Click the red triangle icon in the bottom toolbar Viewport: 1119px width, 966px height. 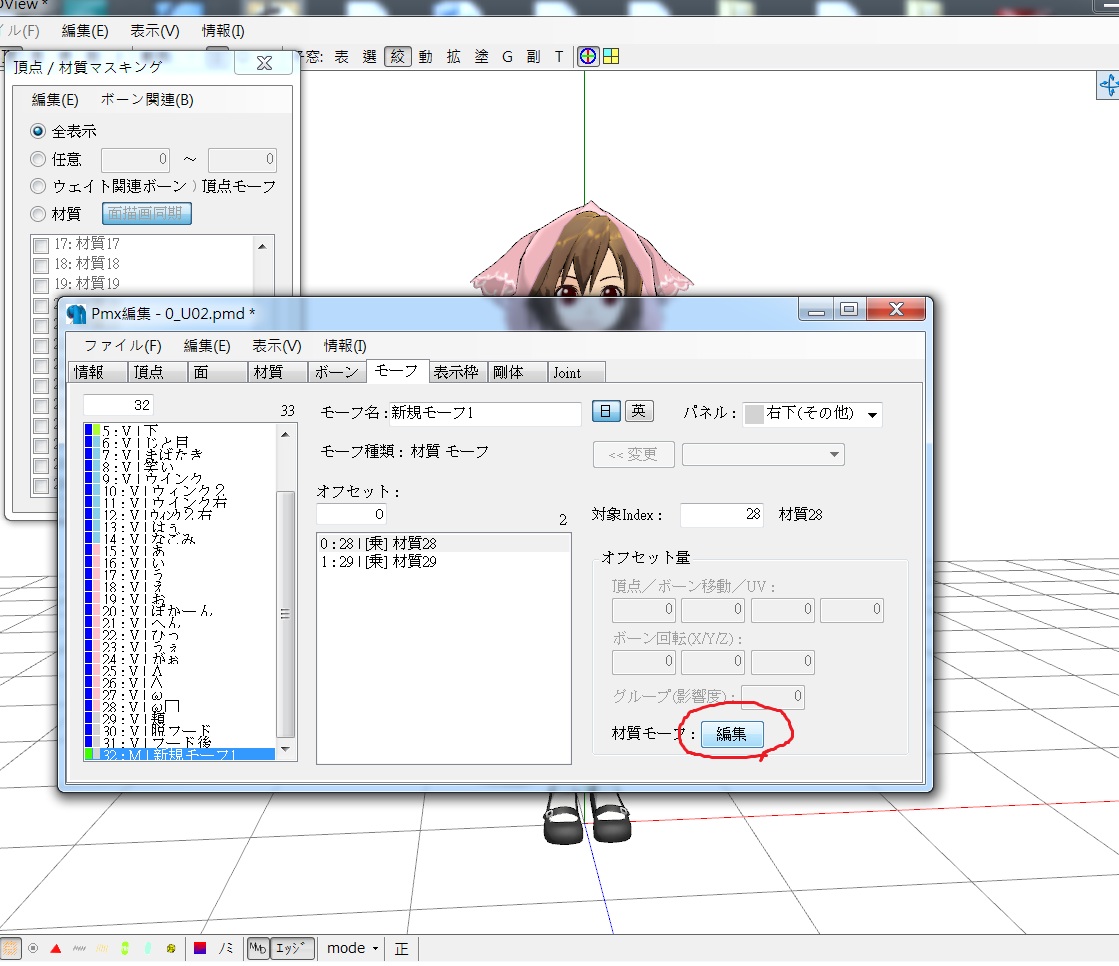coord(56,948)
